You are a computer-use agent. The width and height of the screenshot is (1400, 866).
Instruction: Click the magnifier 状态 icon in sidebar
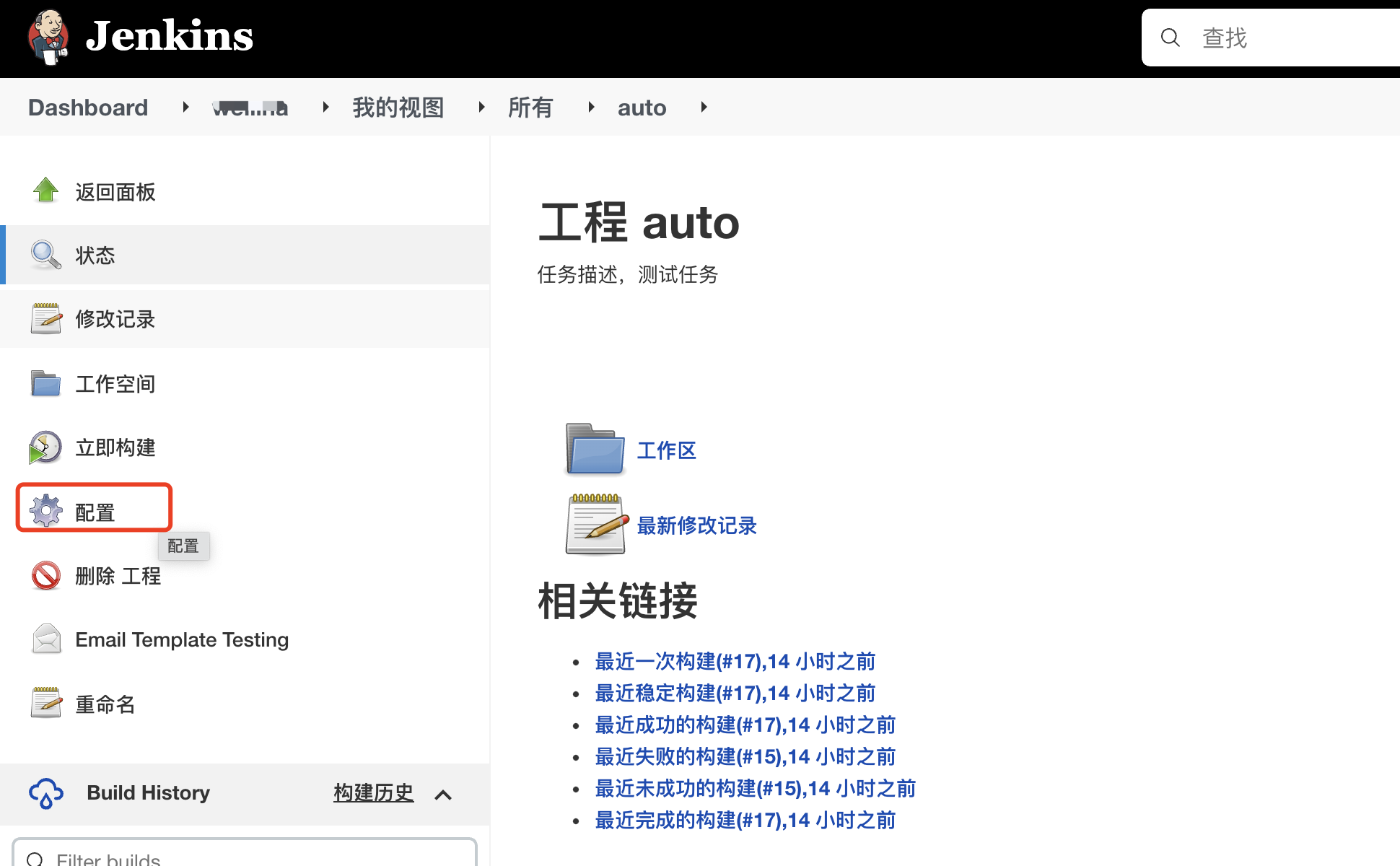45,255
